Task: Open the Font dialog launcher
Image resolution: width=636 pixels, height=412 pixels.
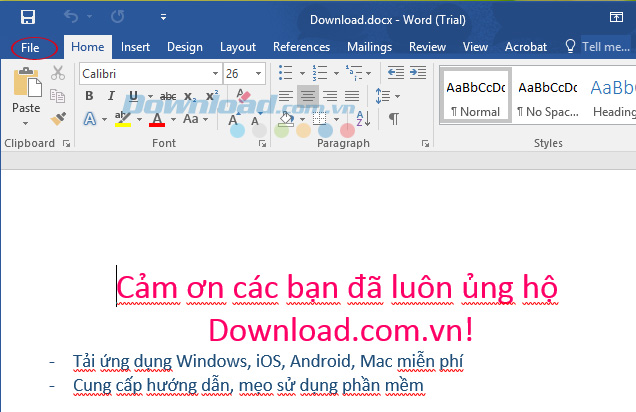Action: click(262, 144)
